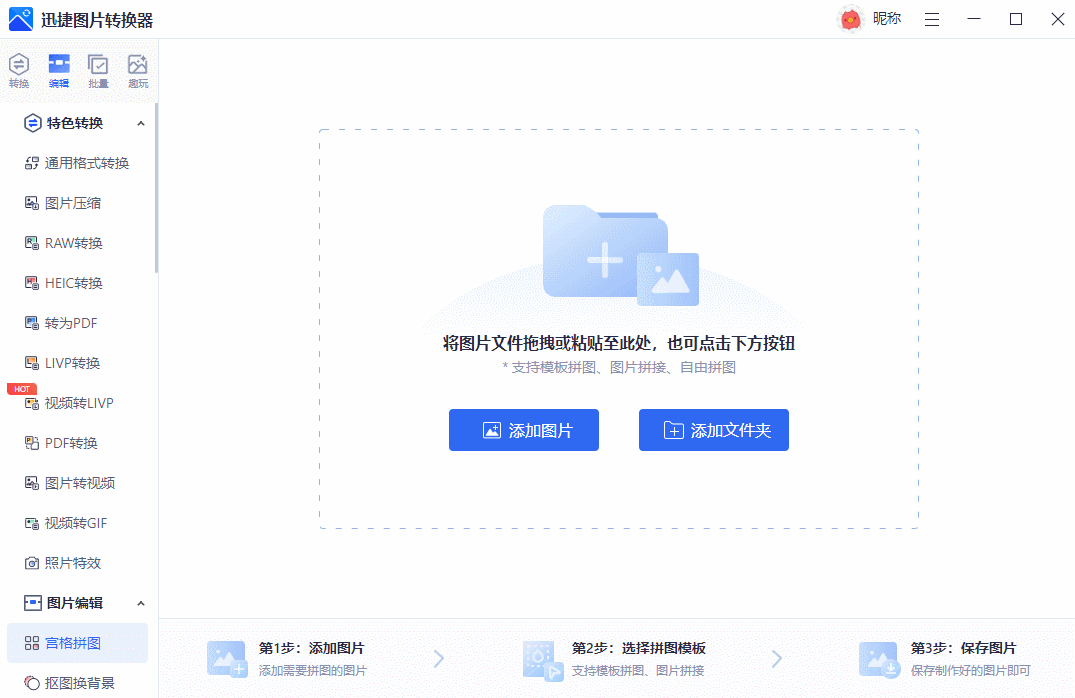Image resolution: width=1075 pixels, height=698 pixels.
Task: Click the 第3步 保存图片 step icon
Action: tap(880, 660)
